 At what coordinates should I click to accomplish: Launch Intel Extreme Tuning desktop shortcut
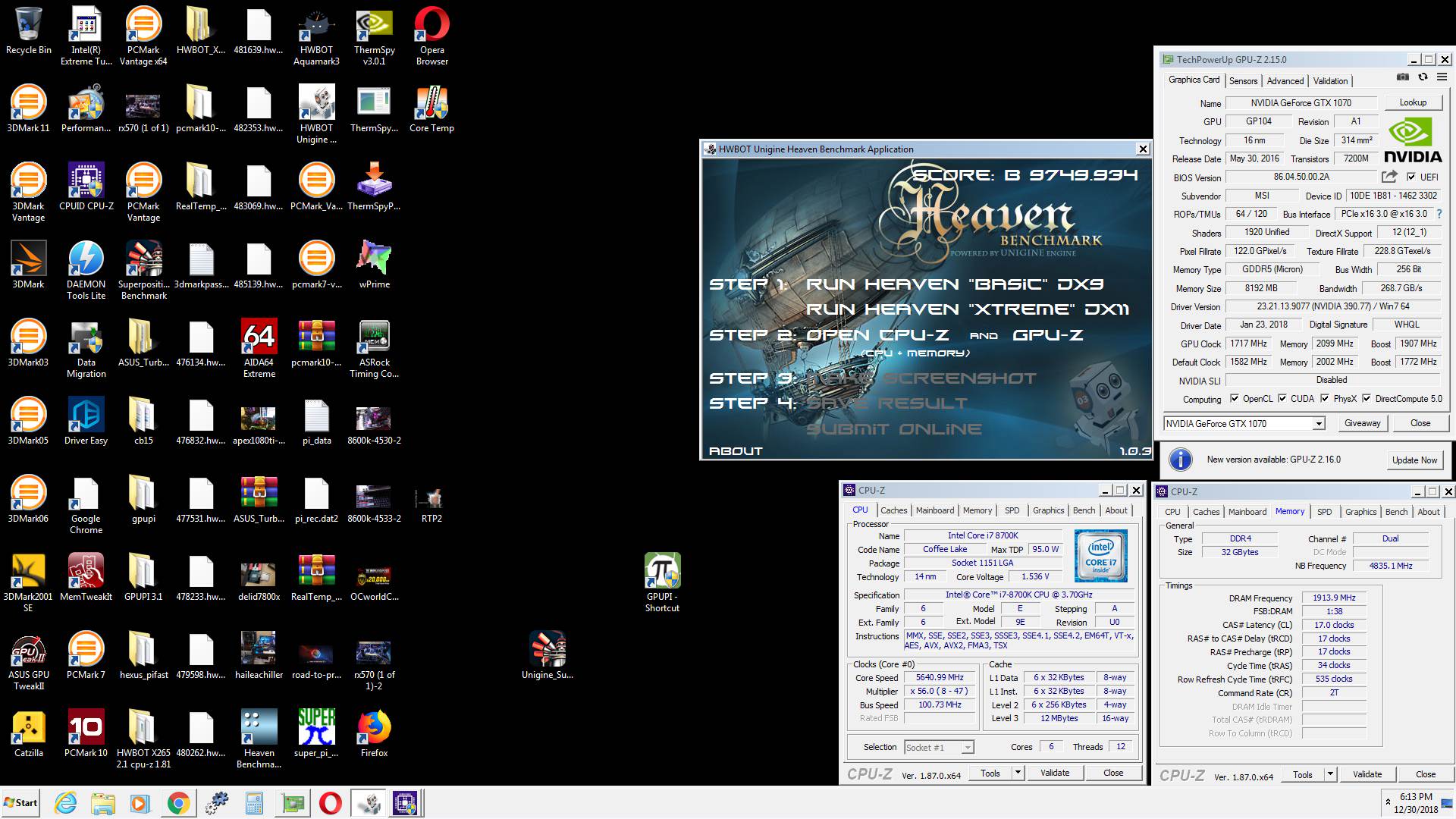86,35
